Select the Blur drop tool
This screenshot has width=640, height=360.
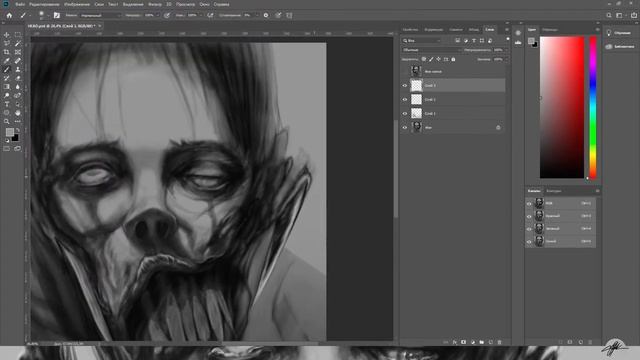coord(18,87)
